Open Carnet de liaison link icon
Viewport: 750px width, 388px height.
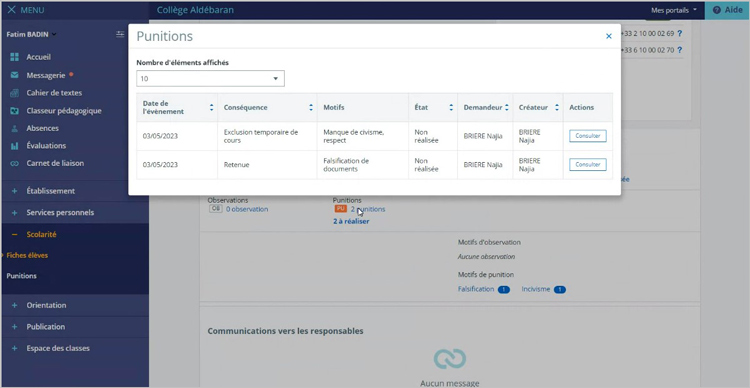pos(14,163)
